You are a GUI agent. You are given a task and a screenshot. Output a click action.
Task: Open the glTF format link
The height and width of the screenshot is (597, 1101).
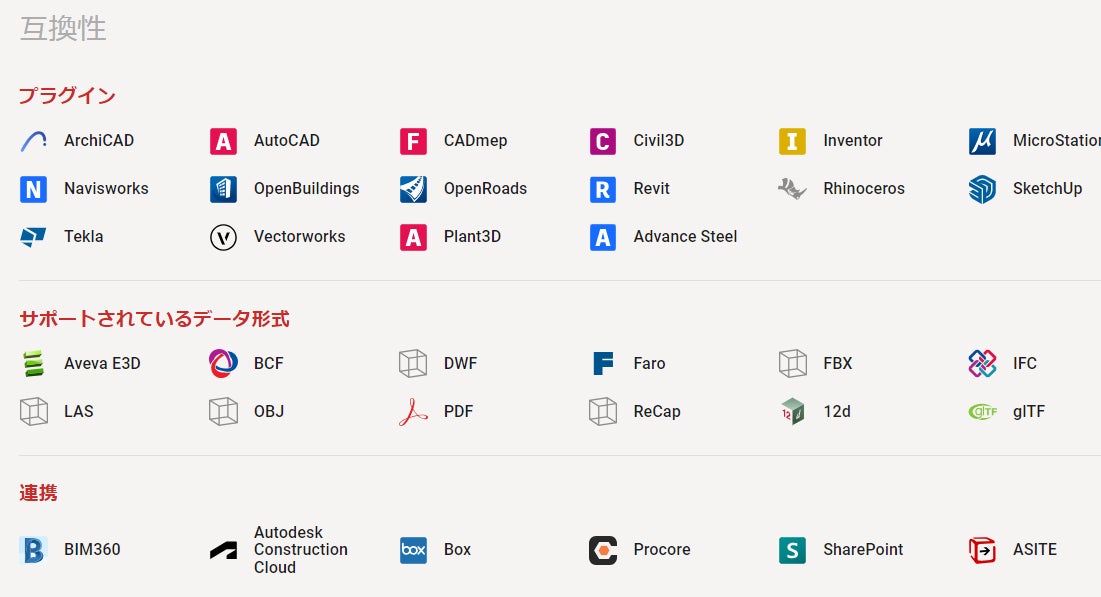[x=1028, y=411]
